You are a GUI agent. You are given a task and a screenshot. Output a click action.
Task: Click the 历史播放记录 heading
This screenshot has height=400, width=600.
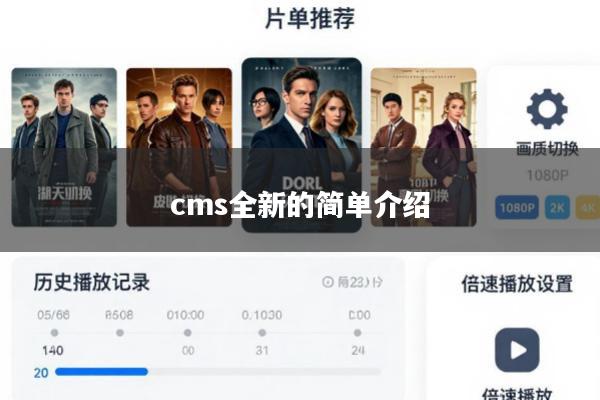coord(91,282)
